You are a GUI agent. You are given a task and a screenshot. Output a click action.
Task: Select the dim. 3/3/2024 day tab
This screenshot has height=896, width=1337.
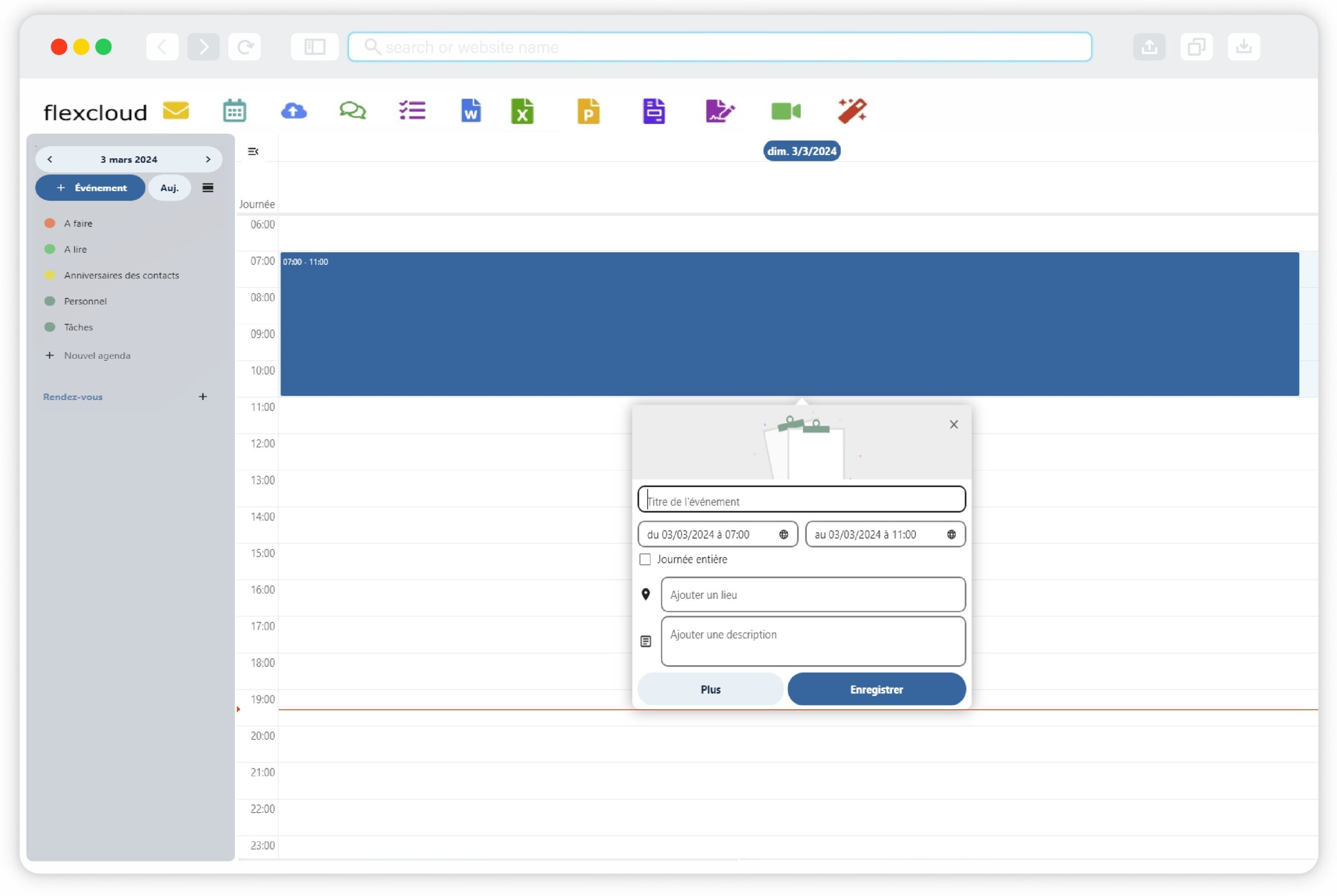(x=801, y=150)
